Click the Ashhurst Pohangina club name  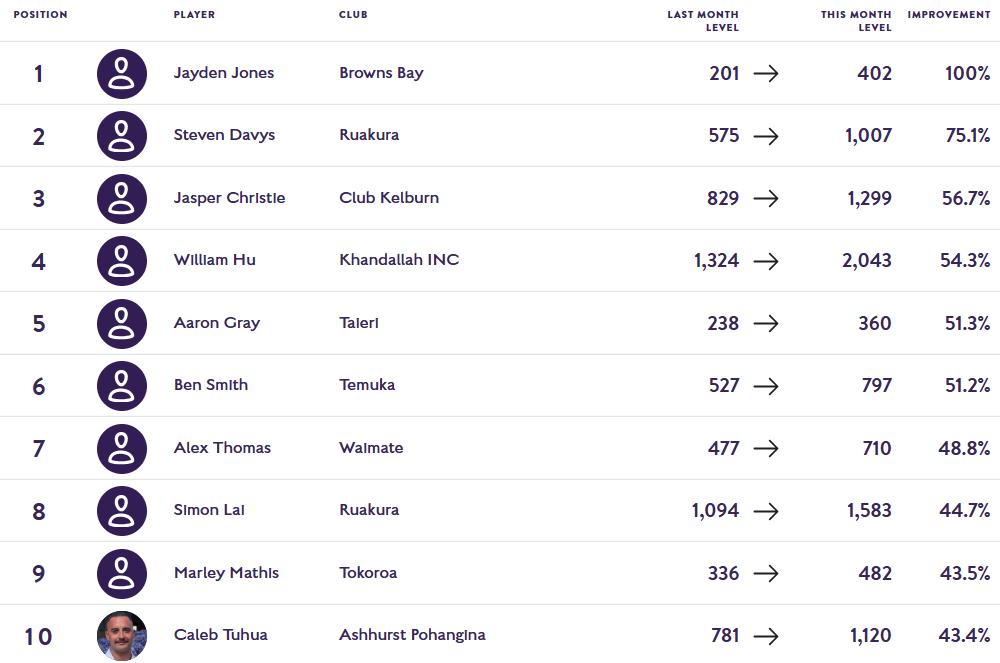coord(412,635)
